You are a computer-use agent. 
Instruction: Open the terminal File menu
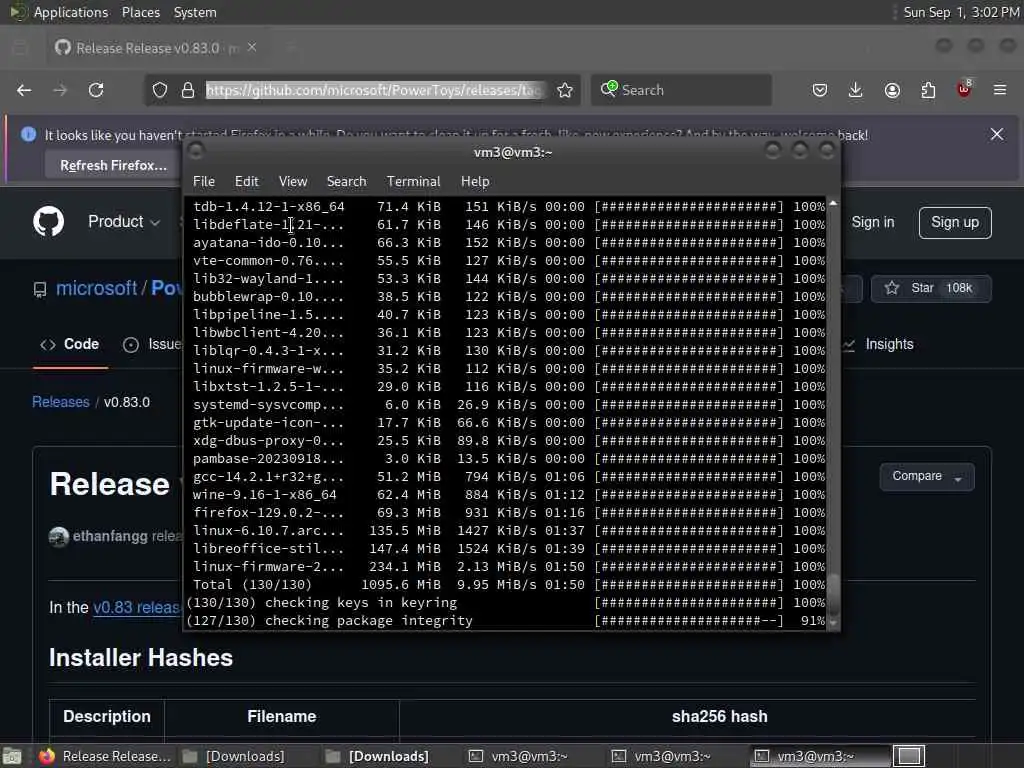point(204,181)
